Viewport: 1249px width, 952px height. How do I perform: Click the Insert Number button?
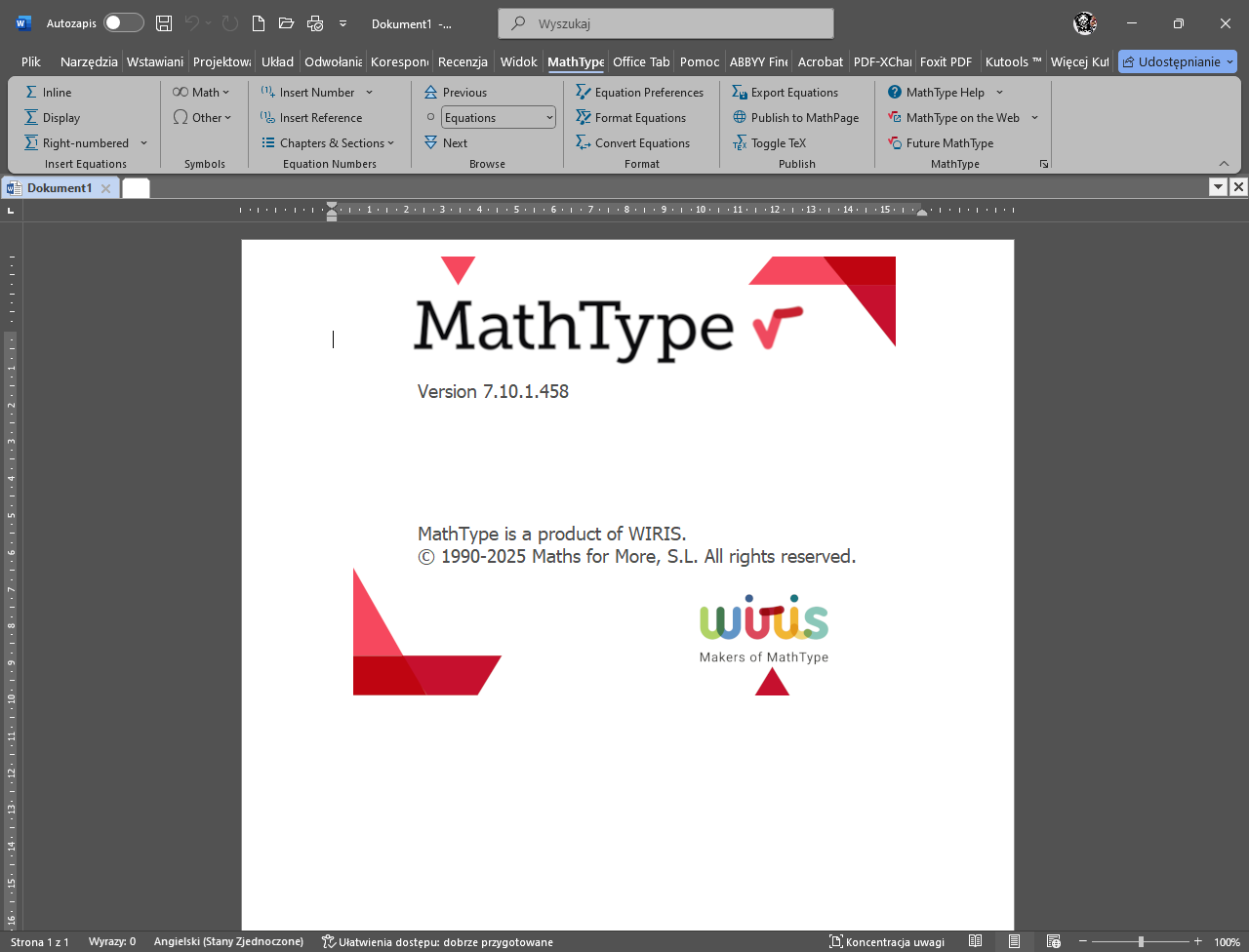coord(307,92)
